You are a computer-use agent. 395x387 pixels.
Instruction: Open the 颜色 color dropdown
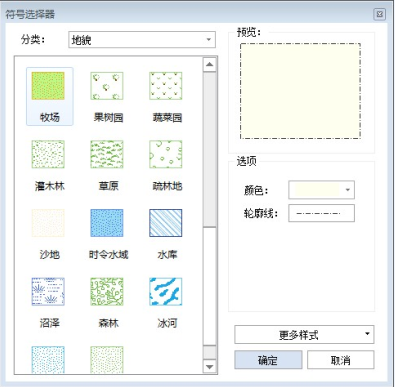coord(321,190)
